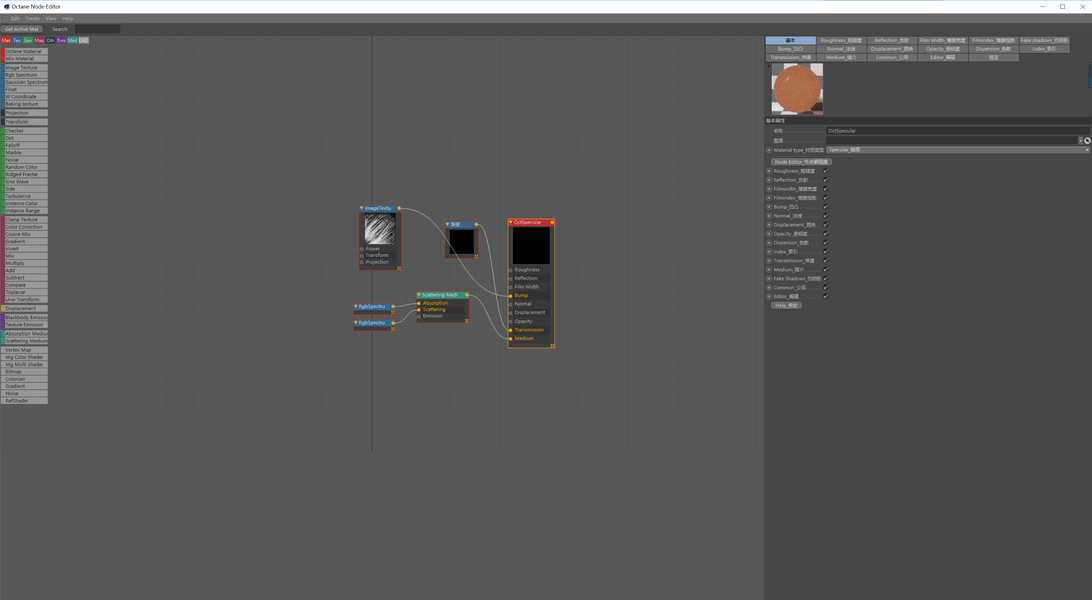This screenshot has height=600, width=1092.
Task: Toggle the blue Tex filter tag
Action: (x=17, y=40)
